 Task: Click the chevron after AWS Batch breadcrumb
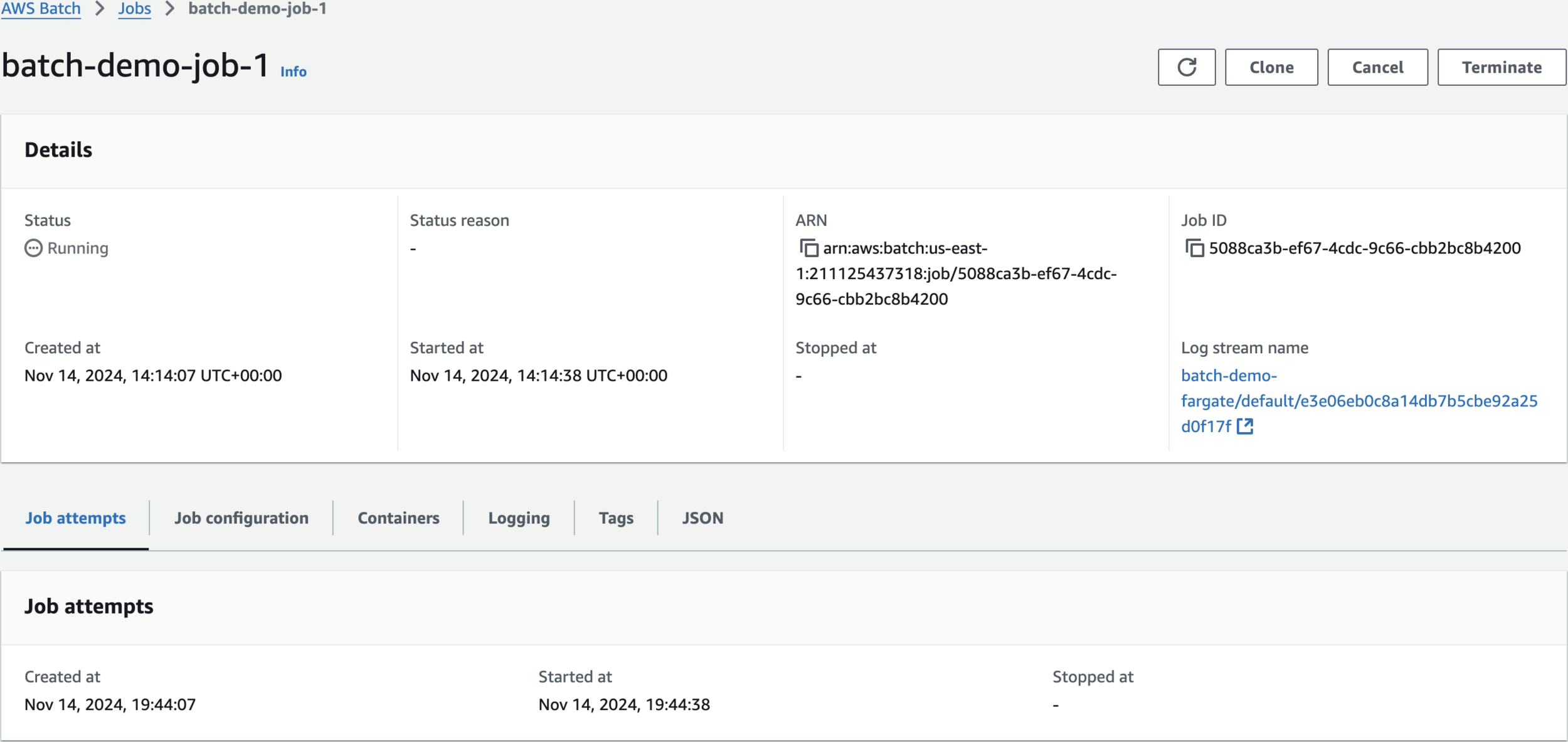(x=100, y=9)
